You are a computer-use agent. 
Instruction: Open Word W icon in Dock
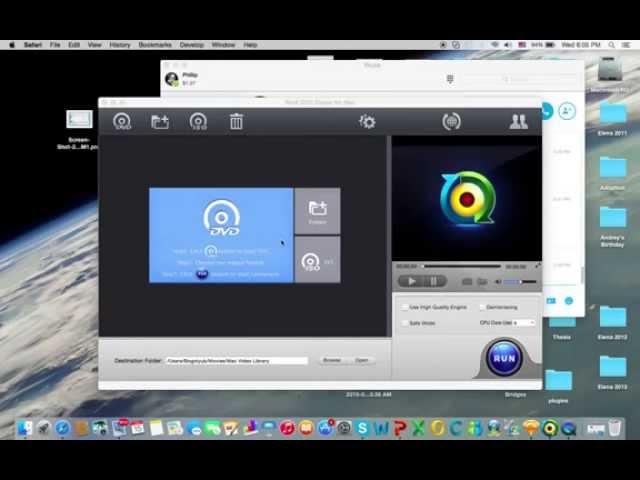click(x=381, y=428)
